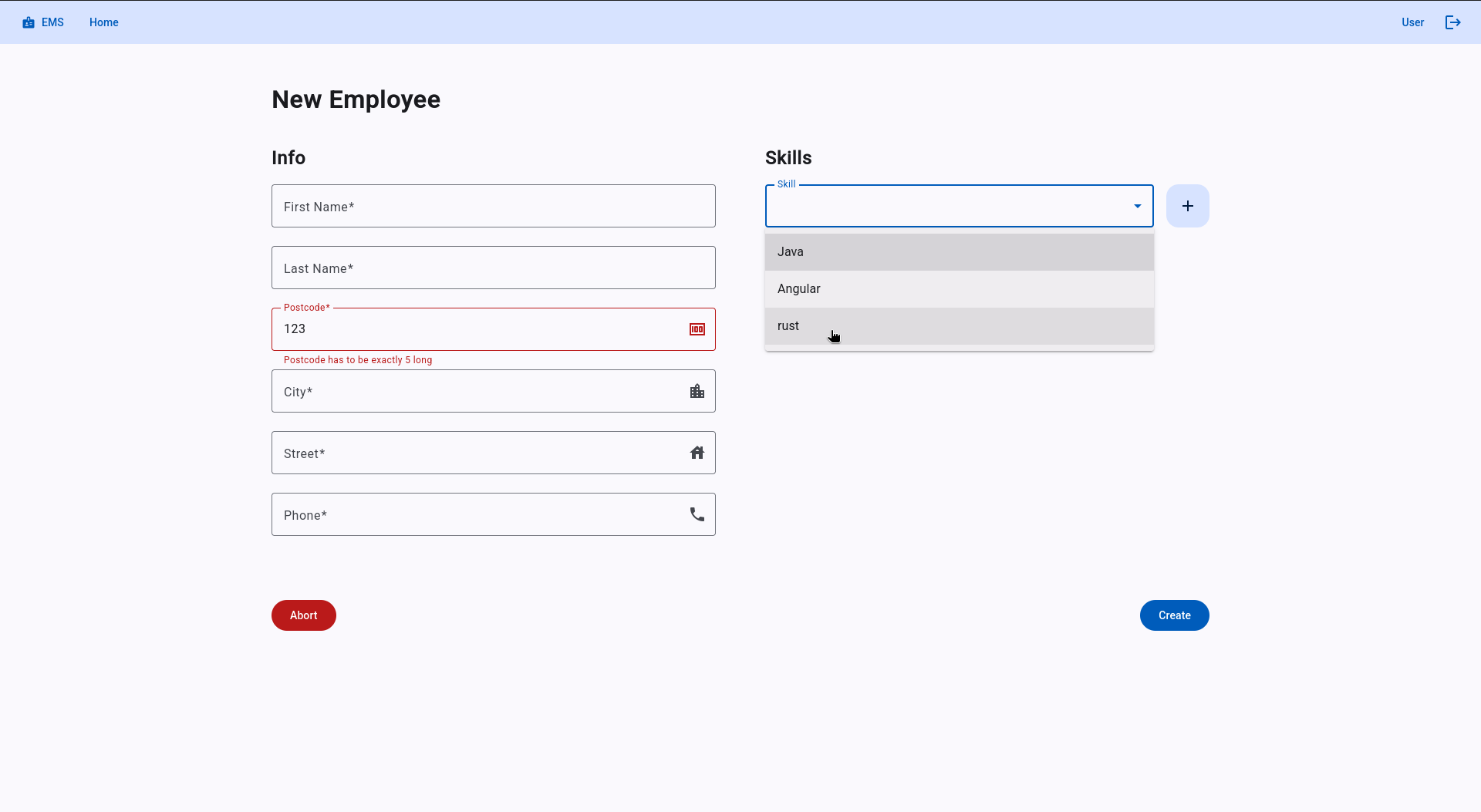Submit form with Create button
The height and width of the screenshot is (812, 1481).
tap(1175, 615)
